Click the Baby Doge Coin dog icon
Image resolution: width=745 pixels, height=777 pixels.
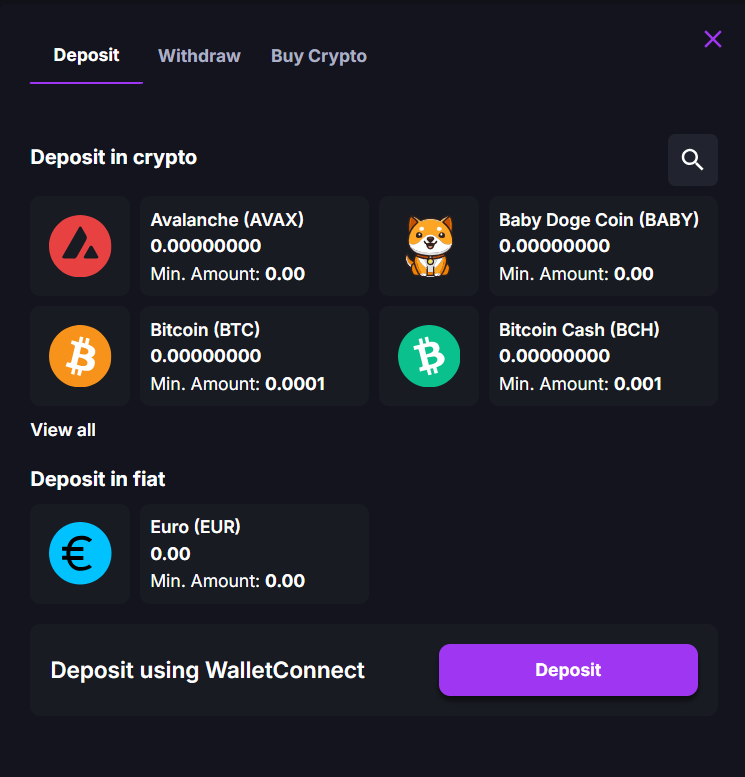(429, 246)
